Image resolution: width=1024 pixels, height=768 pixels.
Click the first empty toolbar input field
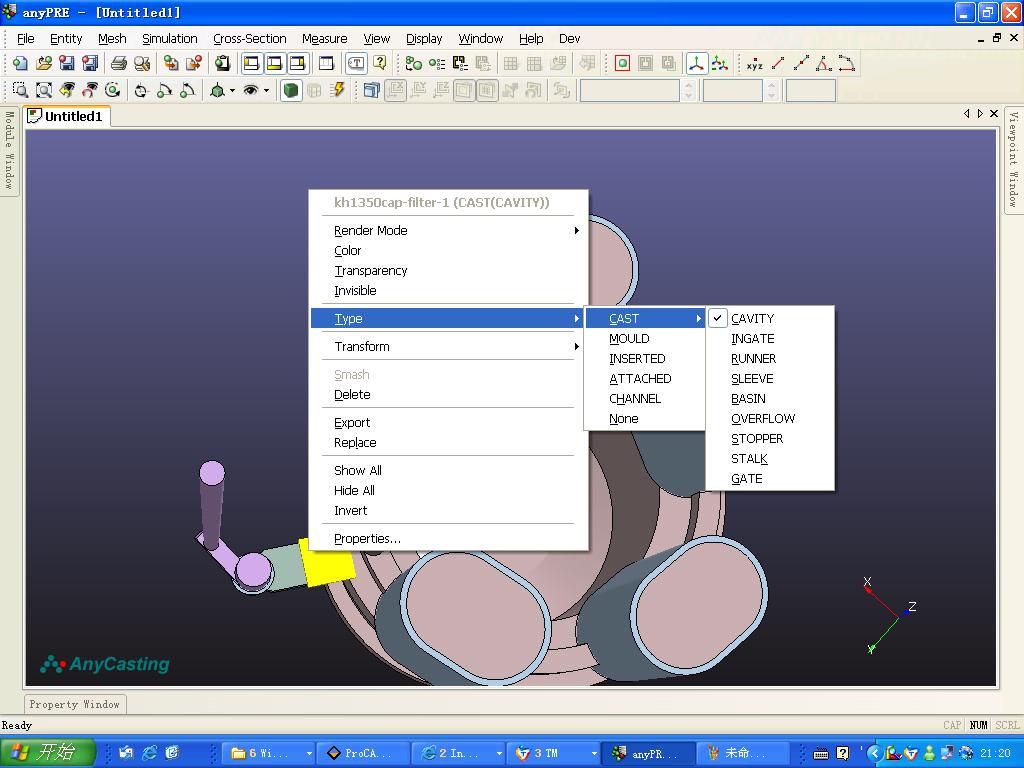[x=630, y=90]
